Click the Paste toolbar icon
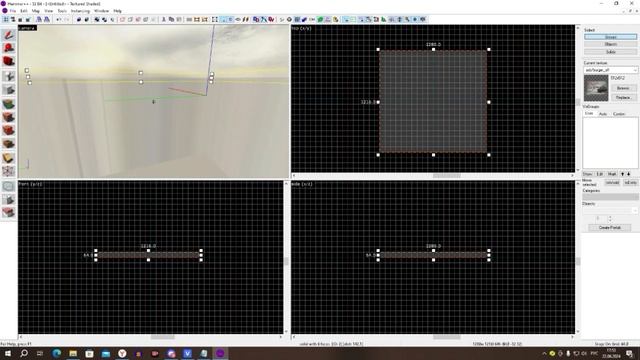Viewport: 640px width, 360px height. point(179,19)
